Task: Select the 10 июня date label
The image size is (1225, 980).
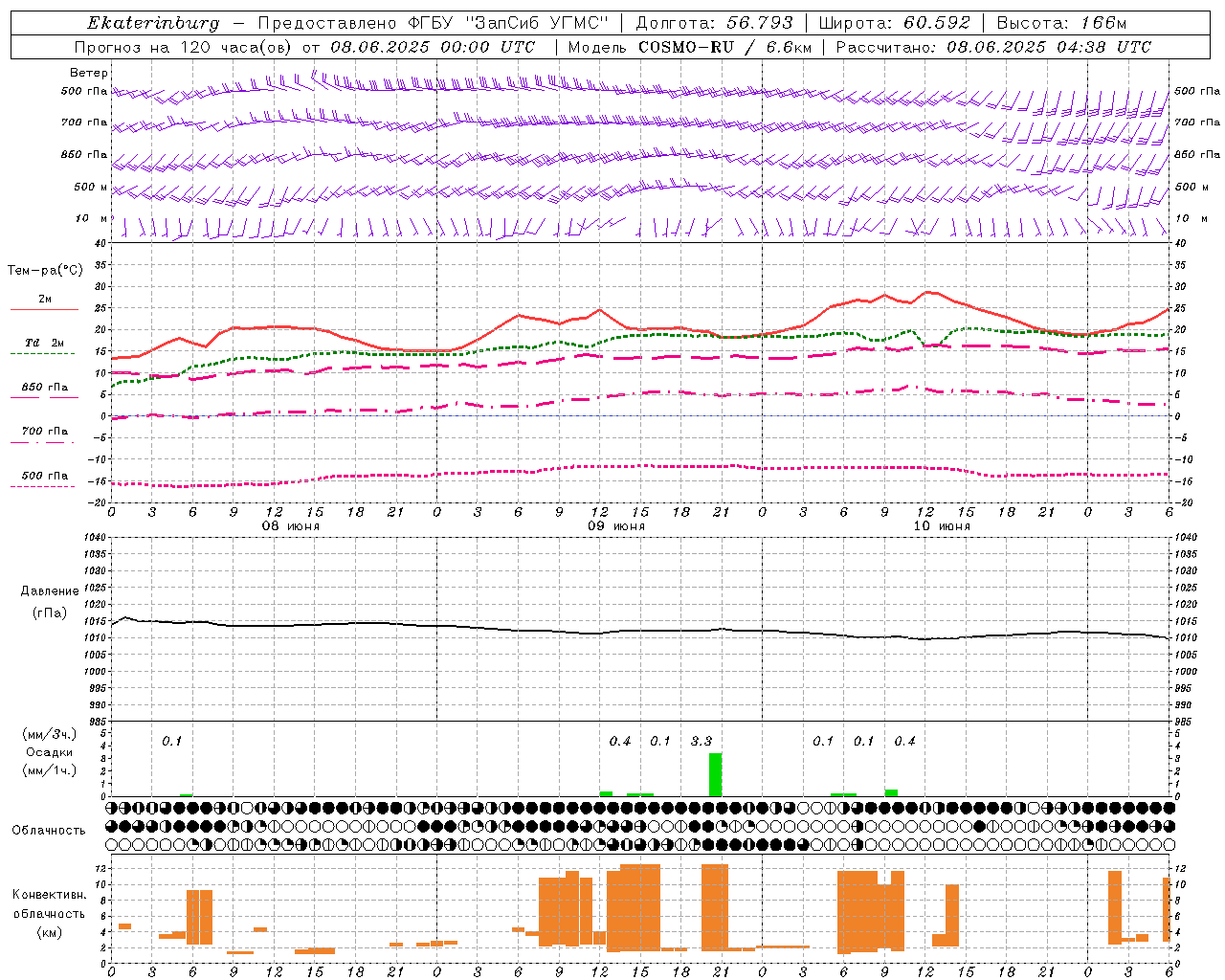Action: tap(942, 526)
